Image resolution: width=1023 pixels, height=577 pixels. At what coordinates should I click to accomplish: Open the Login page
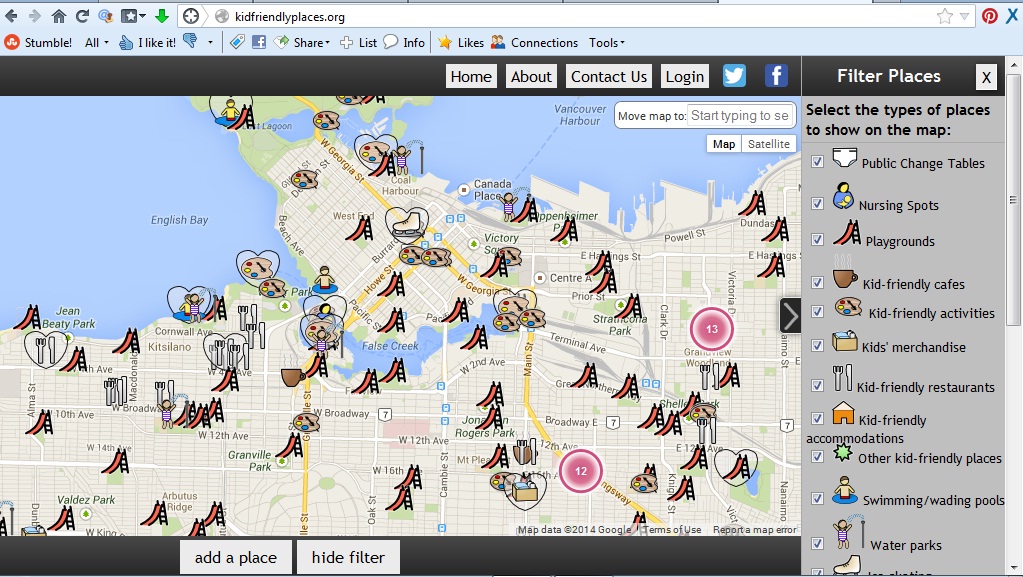tap(684, 76)
